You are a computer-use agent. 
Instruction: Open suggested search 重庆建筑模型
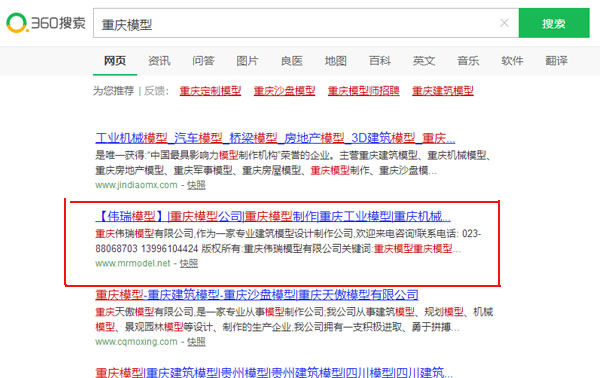coord(443,91)
